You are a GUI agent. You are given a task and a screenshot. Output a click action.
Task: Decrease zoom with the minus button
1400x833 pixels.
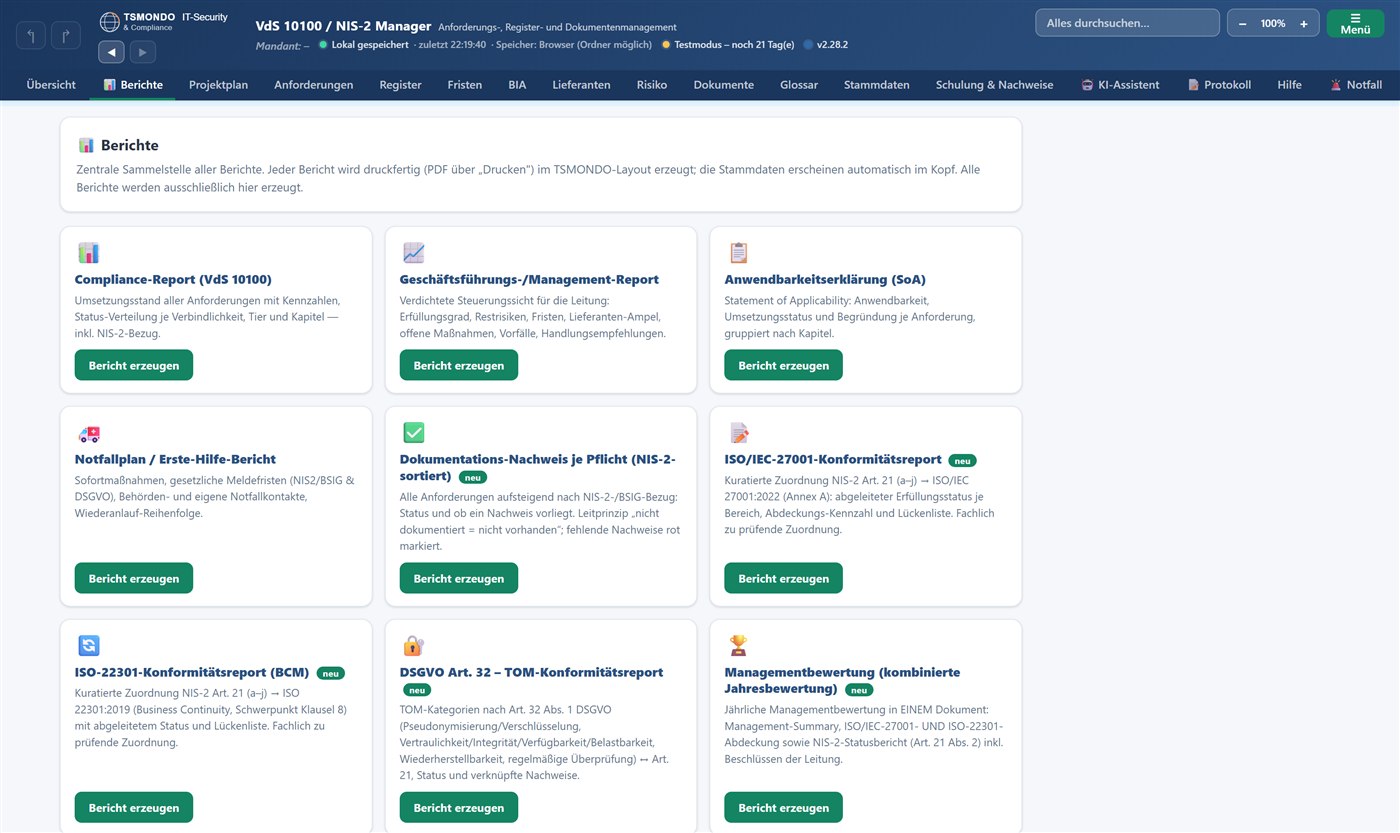(x=1242, y=23)
